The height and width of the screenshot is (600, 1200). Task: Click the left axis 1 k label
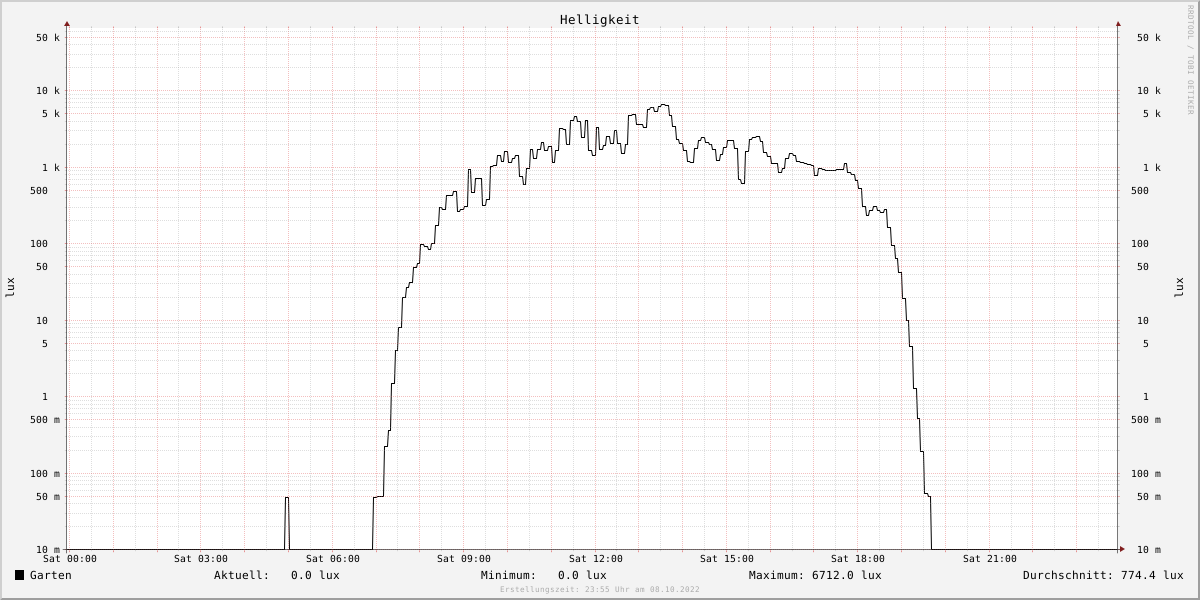click(x=51, y=168)
